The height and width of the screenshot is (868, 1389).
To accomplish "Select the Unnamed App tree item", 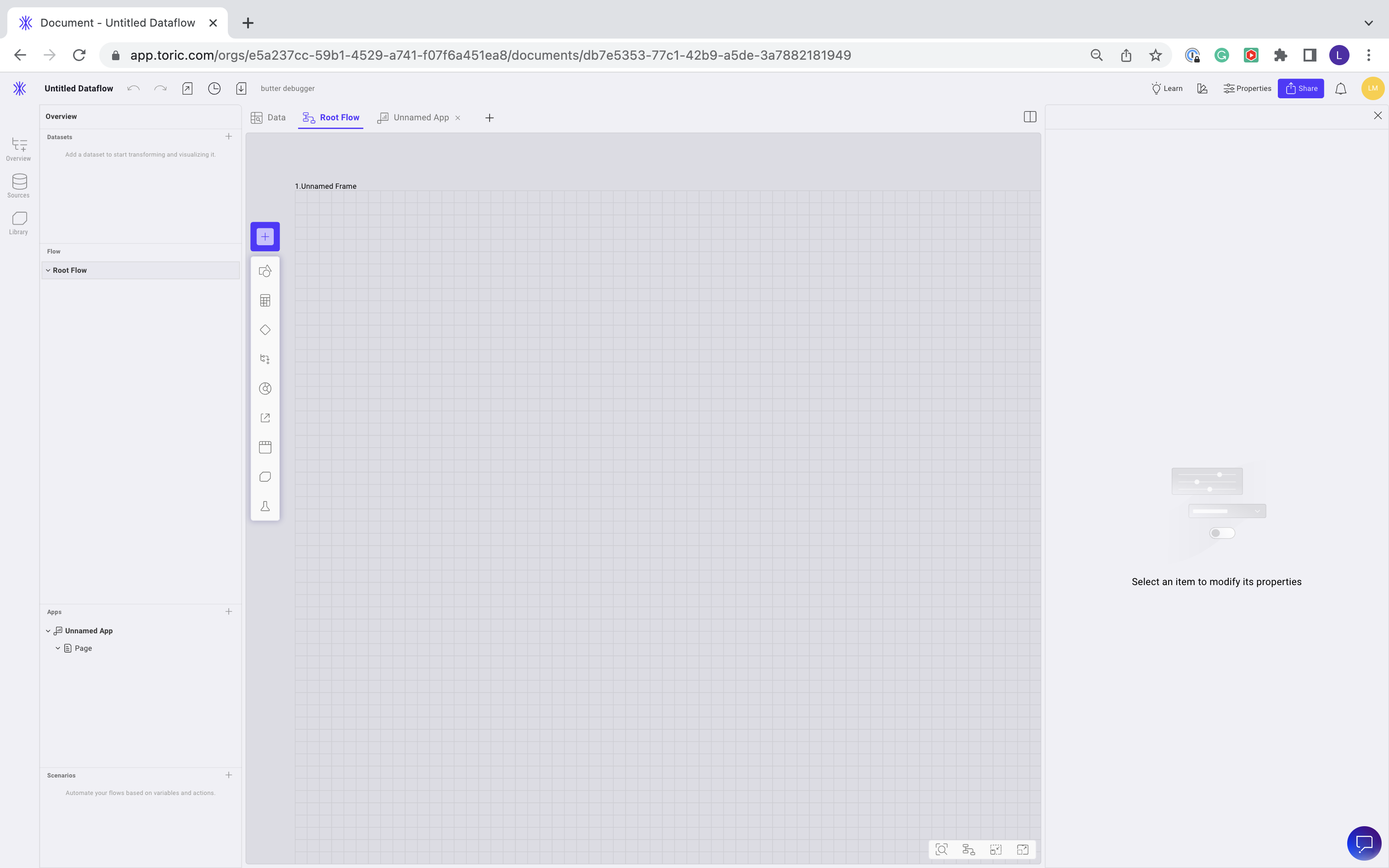I will [89, 631].
